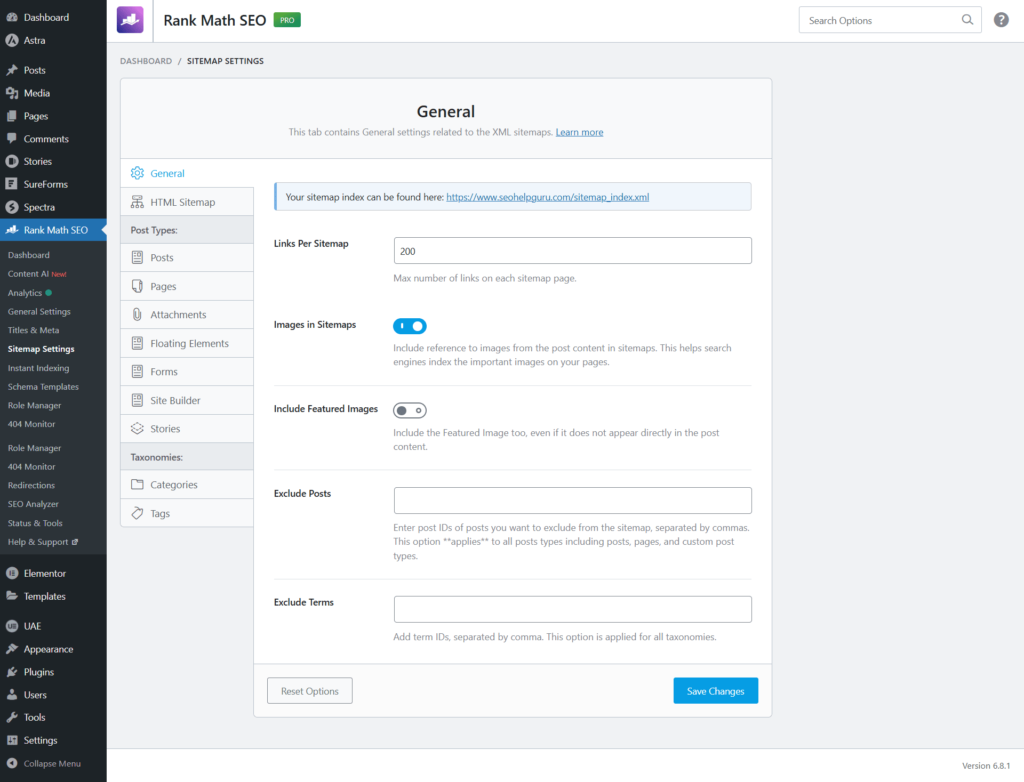Click the Comments bubble icon in the sidebar

(x=12, y=138)
